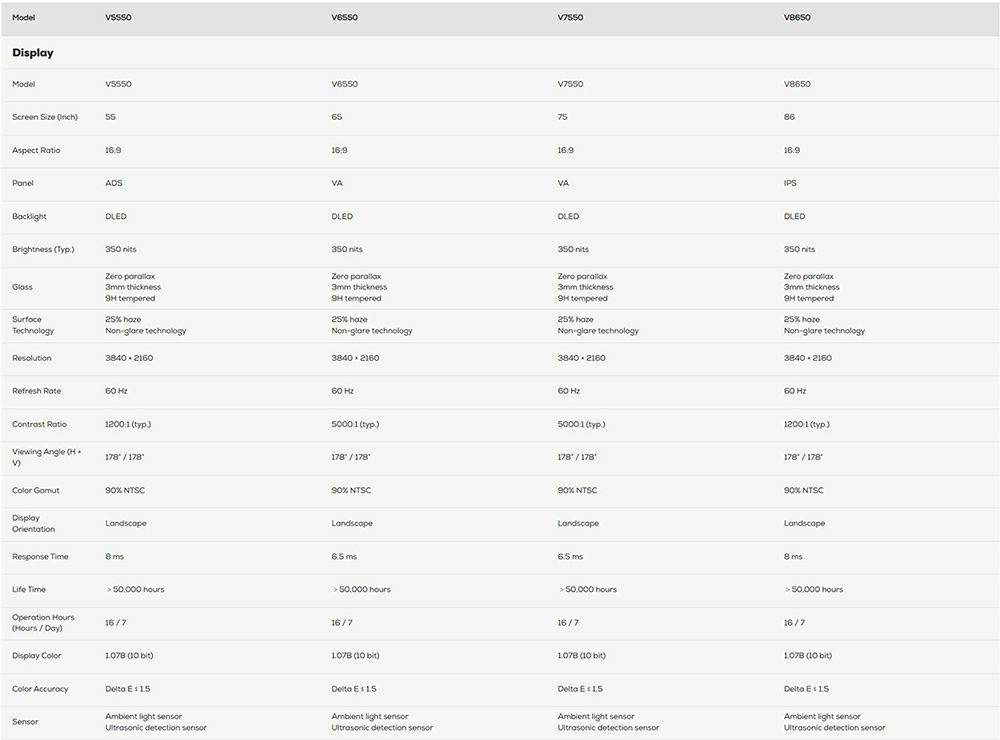Click the Brightness (Typ.) row label
The height and width of the screenshot is (740, 1000).
click(43, 249)
